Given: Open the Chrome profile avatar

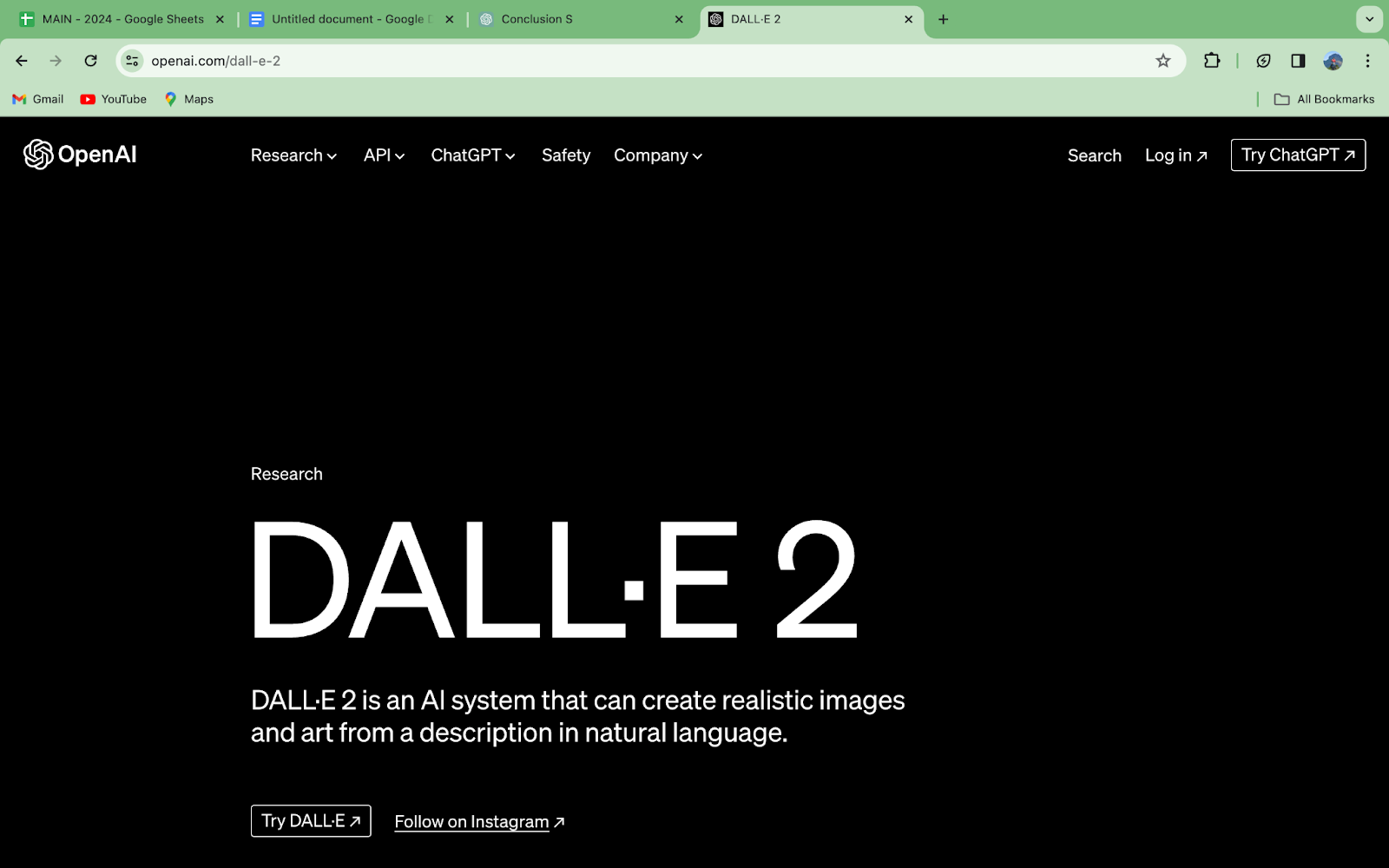Looking at the screenshot, I should [x=1333, y=61].
